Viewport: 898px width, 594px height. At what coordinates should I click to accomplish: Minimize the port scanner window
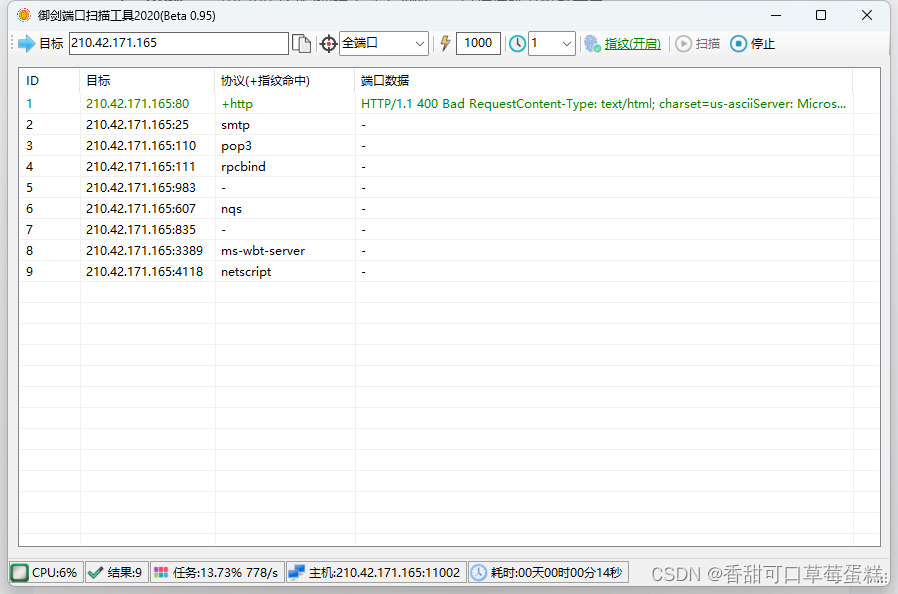click(x=776, y=15)
